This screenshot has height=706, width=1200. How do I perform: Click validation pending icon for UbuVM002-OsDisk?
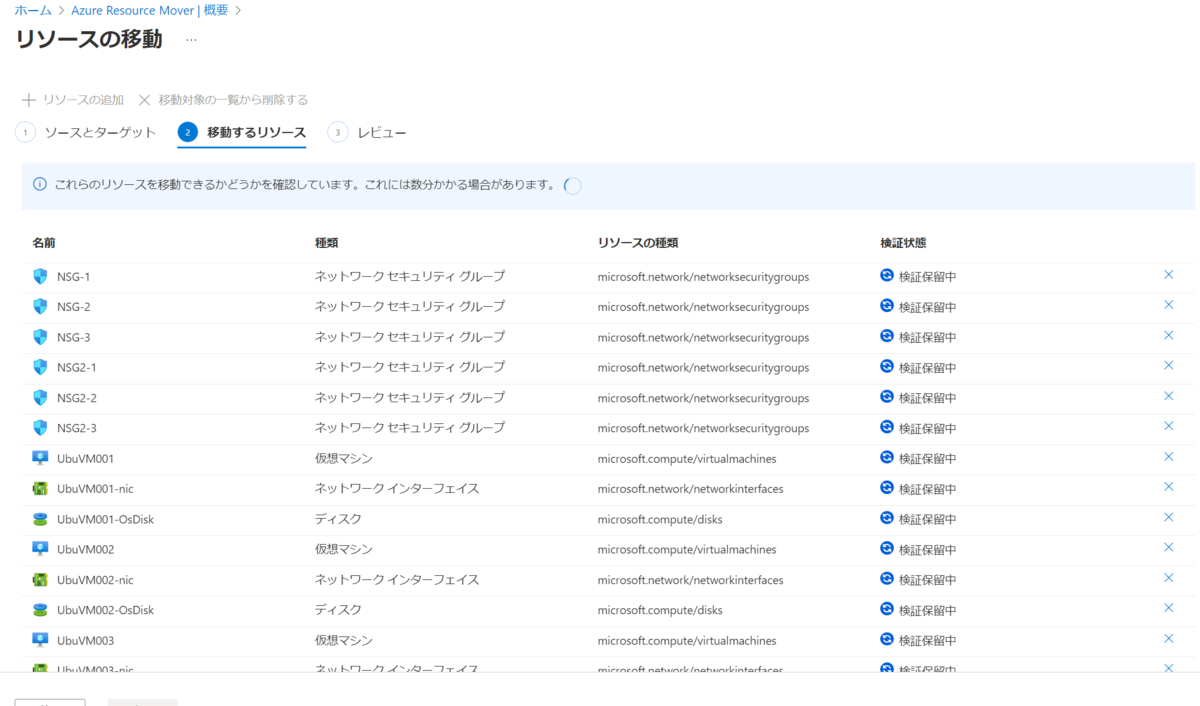(887, 608)
